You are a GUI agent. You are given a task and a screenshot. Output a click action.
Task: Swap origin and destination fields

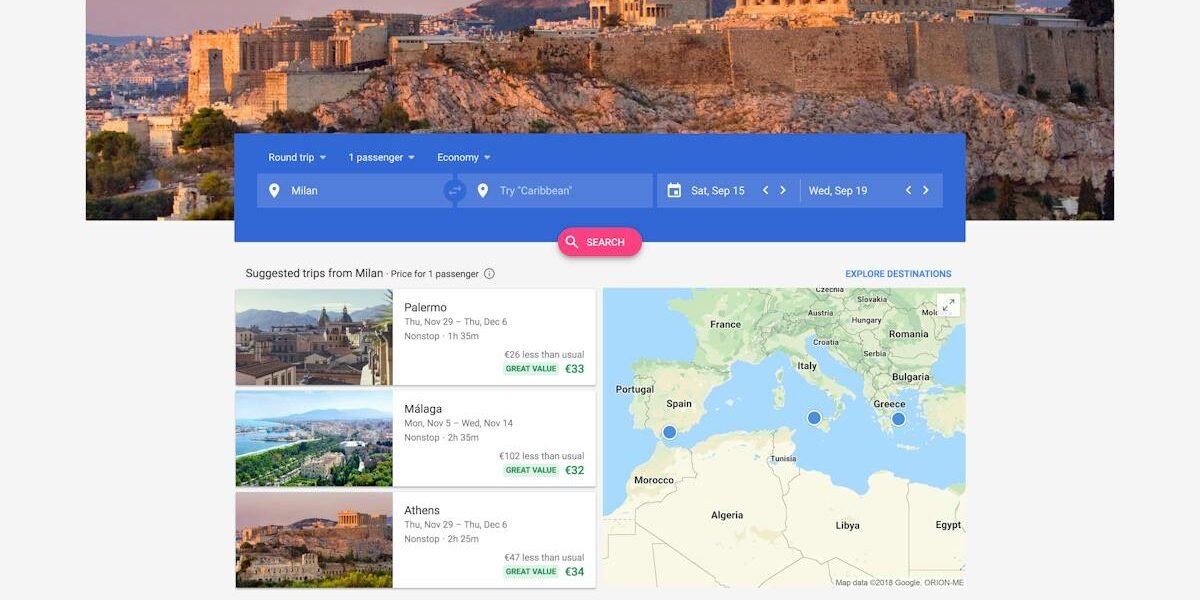pyautogui.click(x=455, y=190)
